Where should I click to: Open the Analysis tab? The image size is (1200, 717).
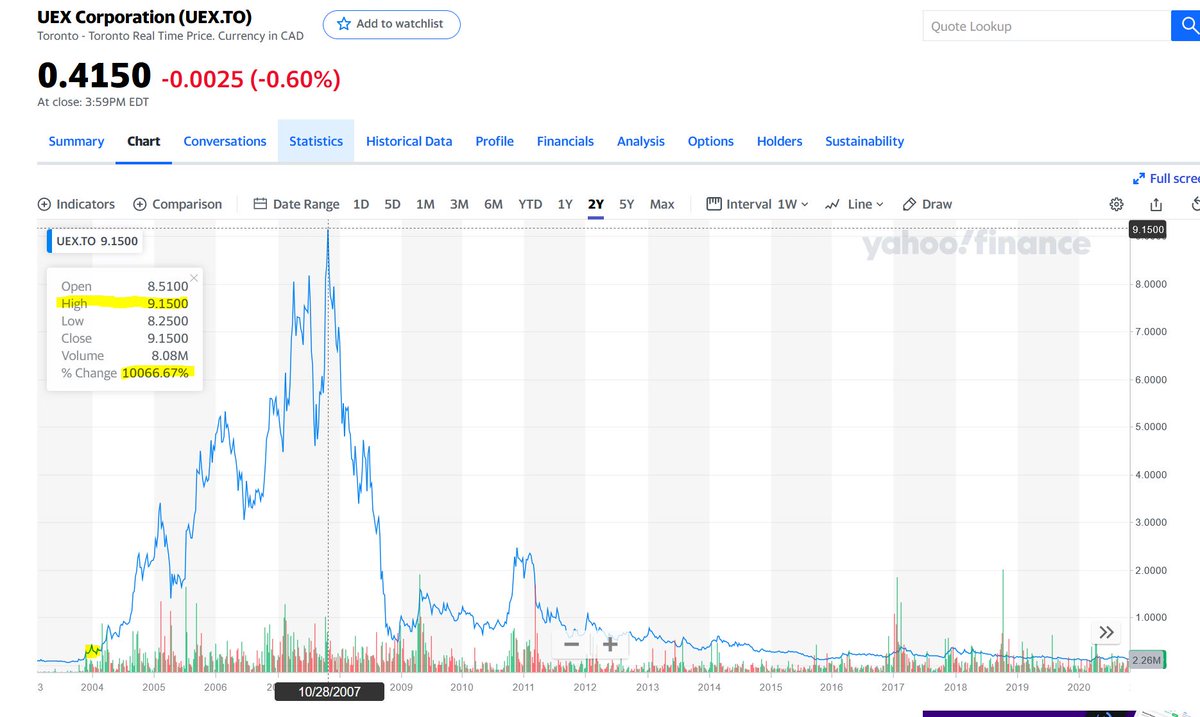[641, 141]
